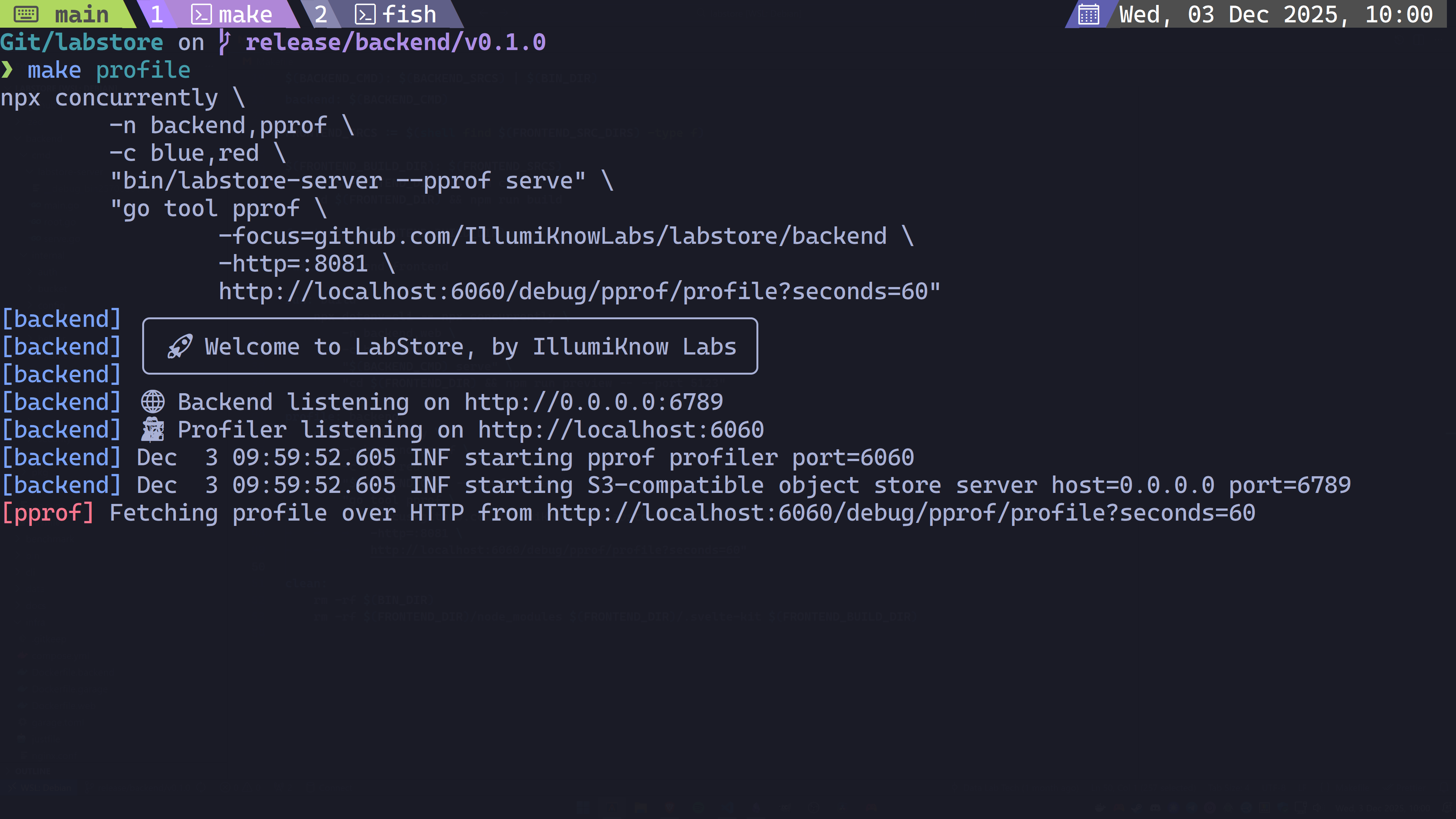This screenshot has height=819, width=1456.
Task: Click the terminal icon on the make tab
Action: pos(201,14)
